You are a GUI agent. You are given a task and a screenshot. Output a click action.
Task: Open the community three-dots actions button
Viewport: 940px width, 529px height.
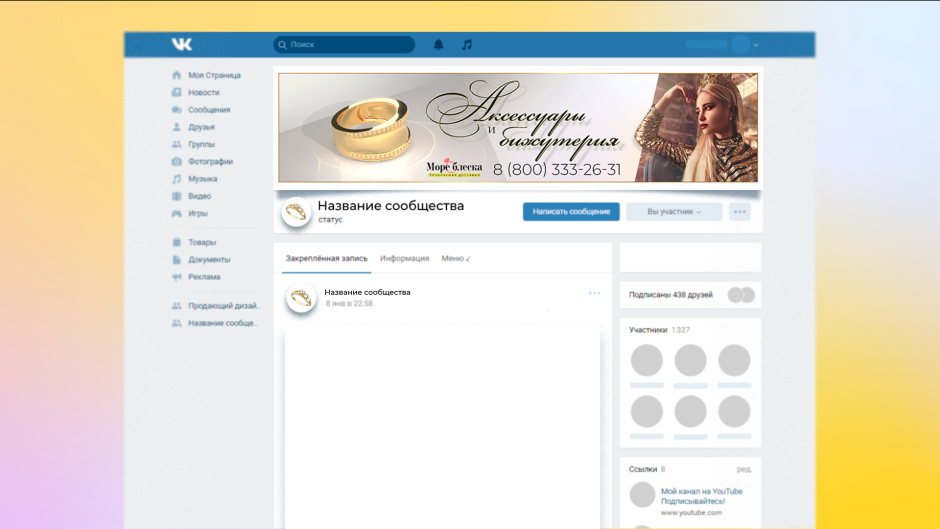(740, 212)
